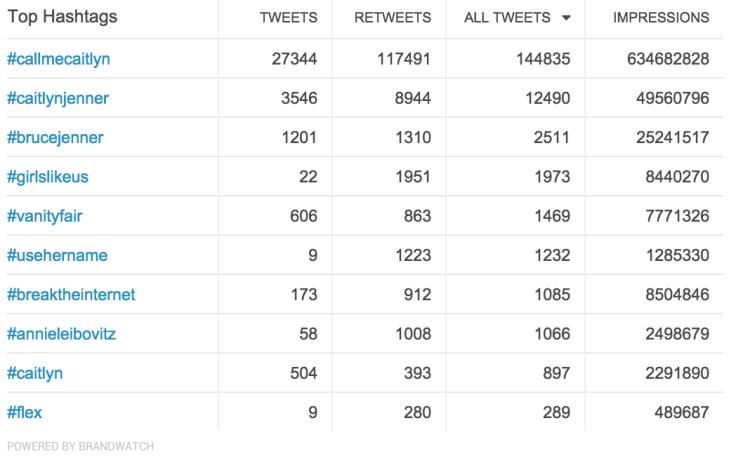Open the #girlslikeus hashtag link
This screenshot has width=736, height=456.
coord(47,177)
